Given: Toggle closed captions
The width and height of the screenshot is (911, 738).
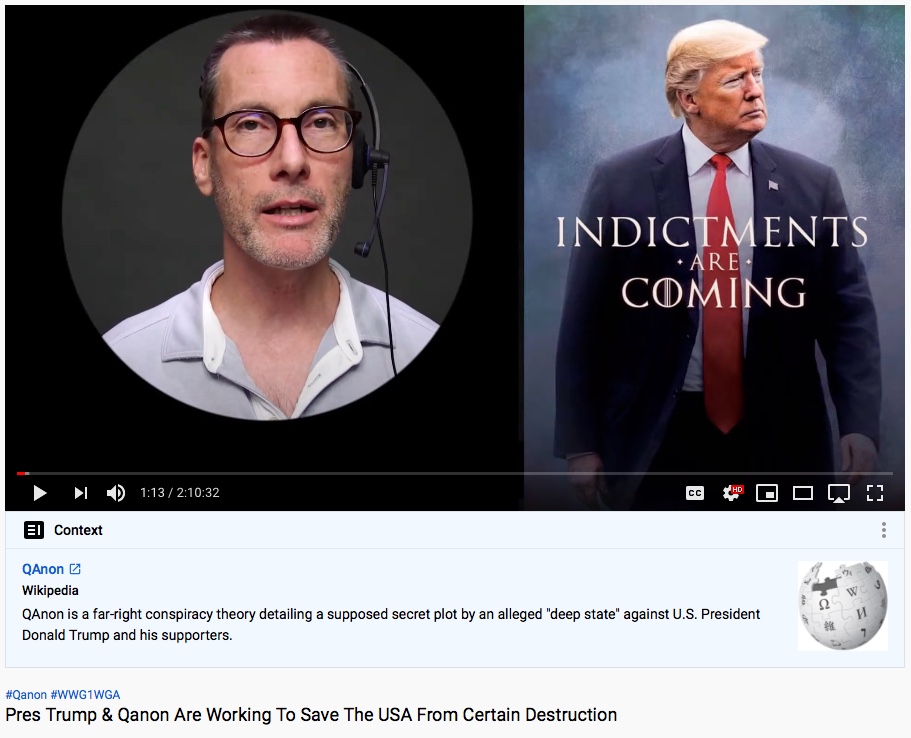Looking at the screenshot, I should (x=695, y=493).
